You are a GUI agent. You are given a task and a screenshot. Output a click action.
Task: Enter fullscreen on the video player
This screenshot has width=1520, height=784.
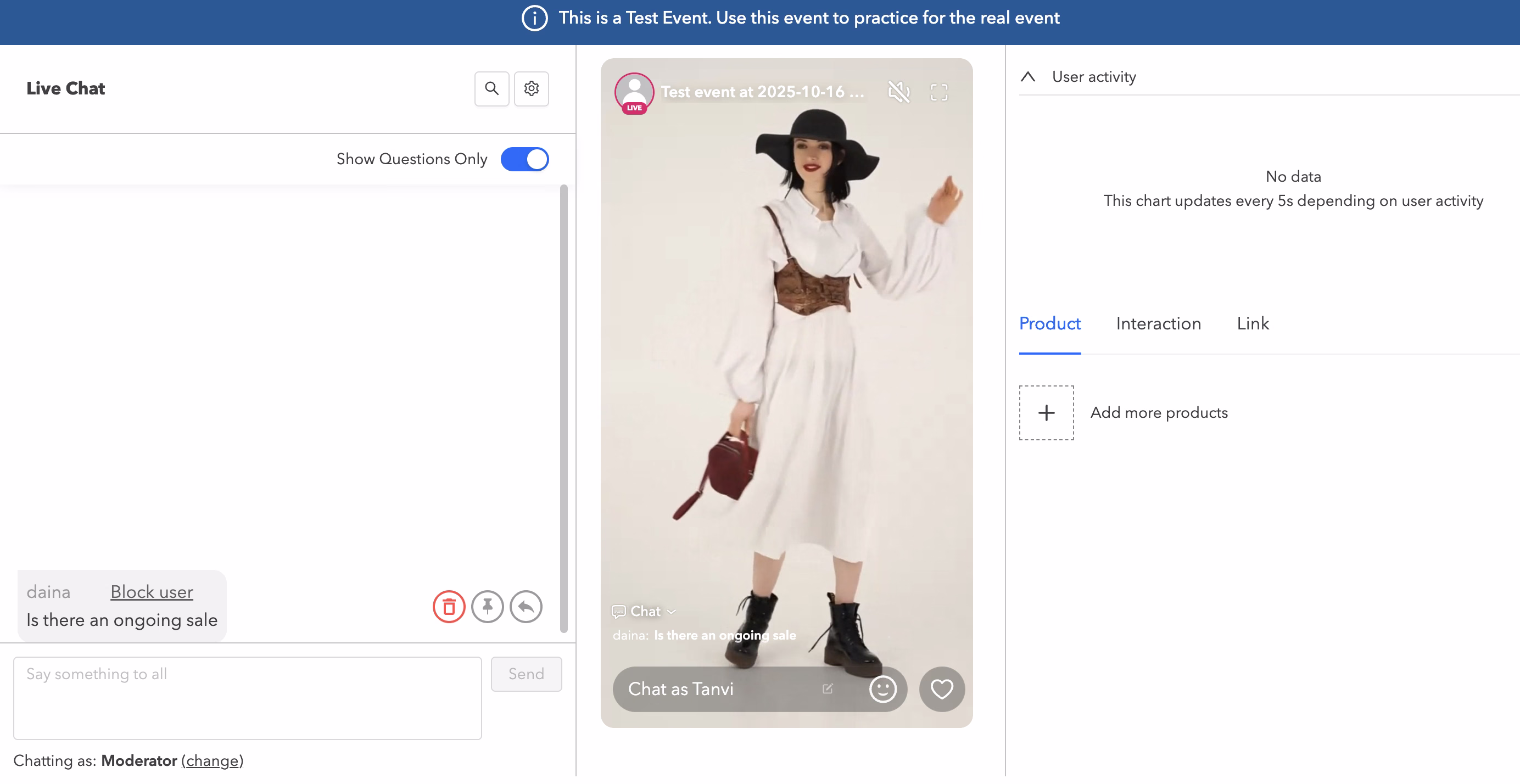coord(938,92)
